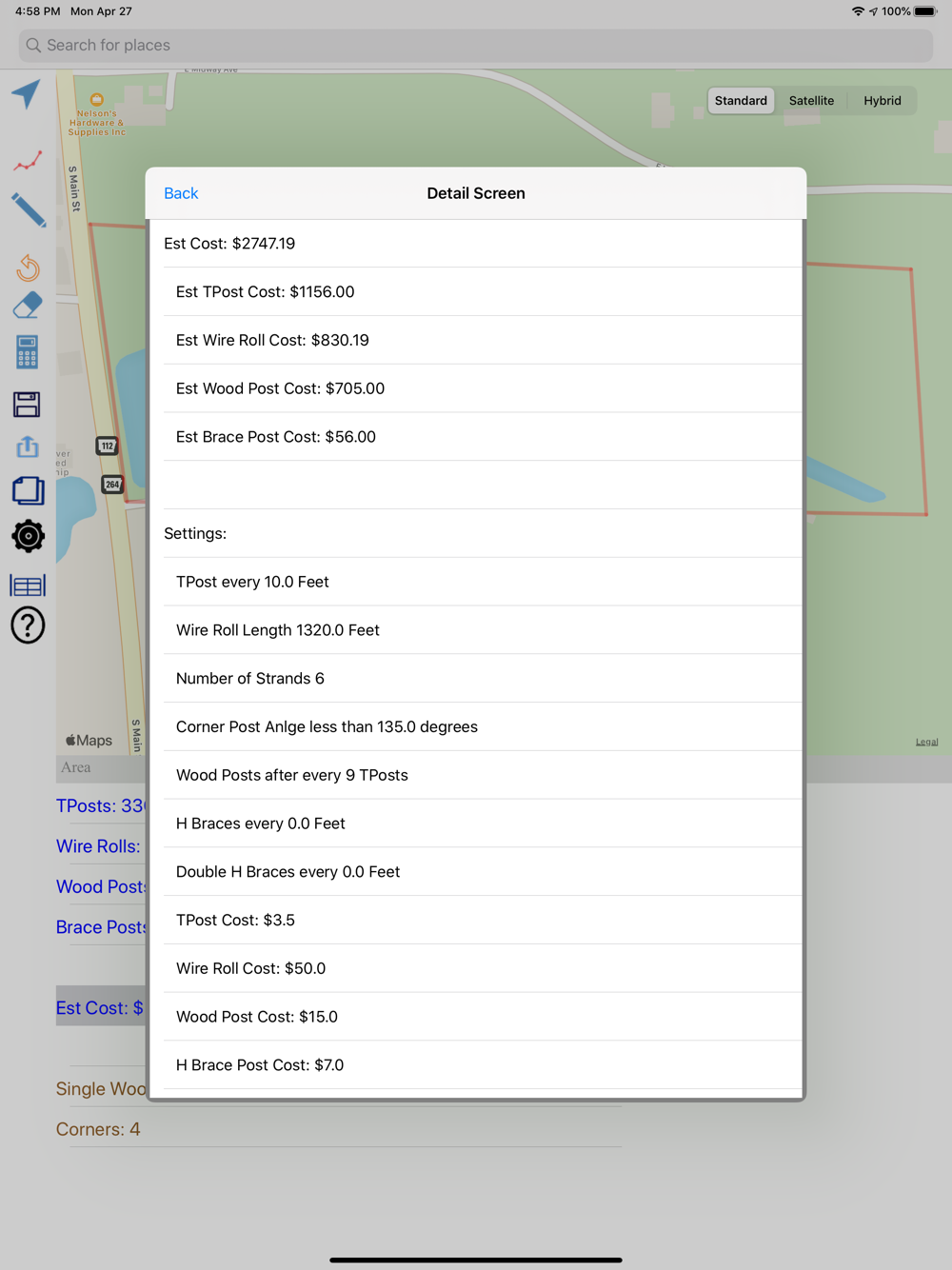
Task: Tap the Legal link on map
Action: pyautogui.click(x=926, y=742)
